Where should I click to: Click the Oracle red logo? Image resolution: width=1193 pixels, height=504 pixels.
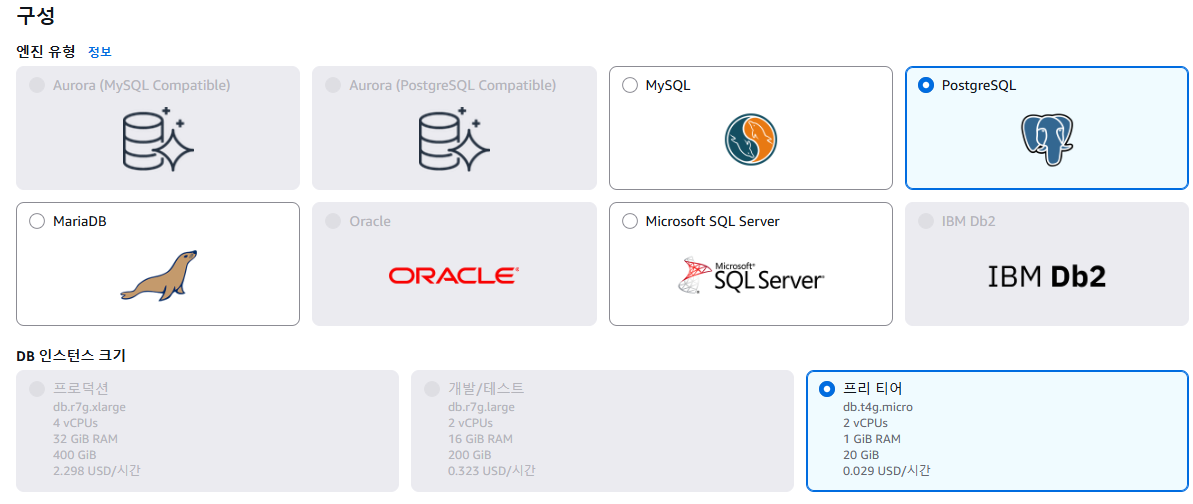(x=454, y=275)
